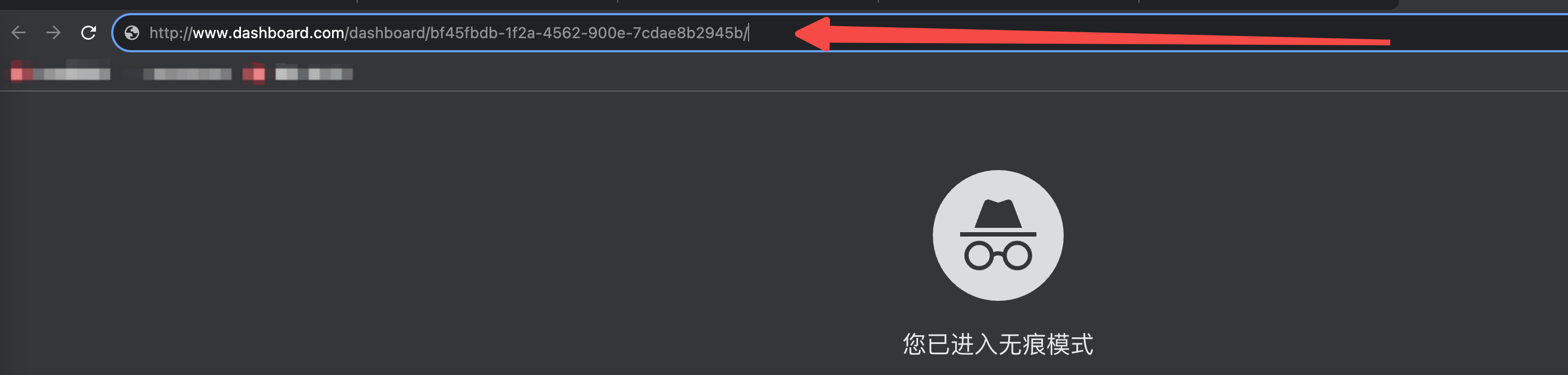
Task: Click empty space on the bookmarks bar
Action: coord(913,73)
